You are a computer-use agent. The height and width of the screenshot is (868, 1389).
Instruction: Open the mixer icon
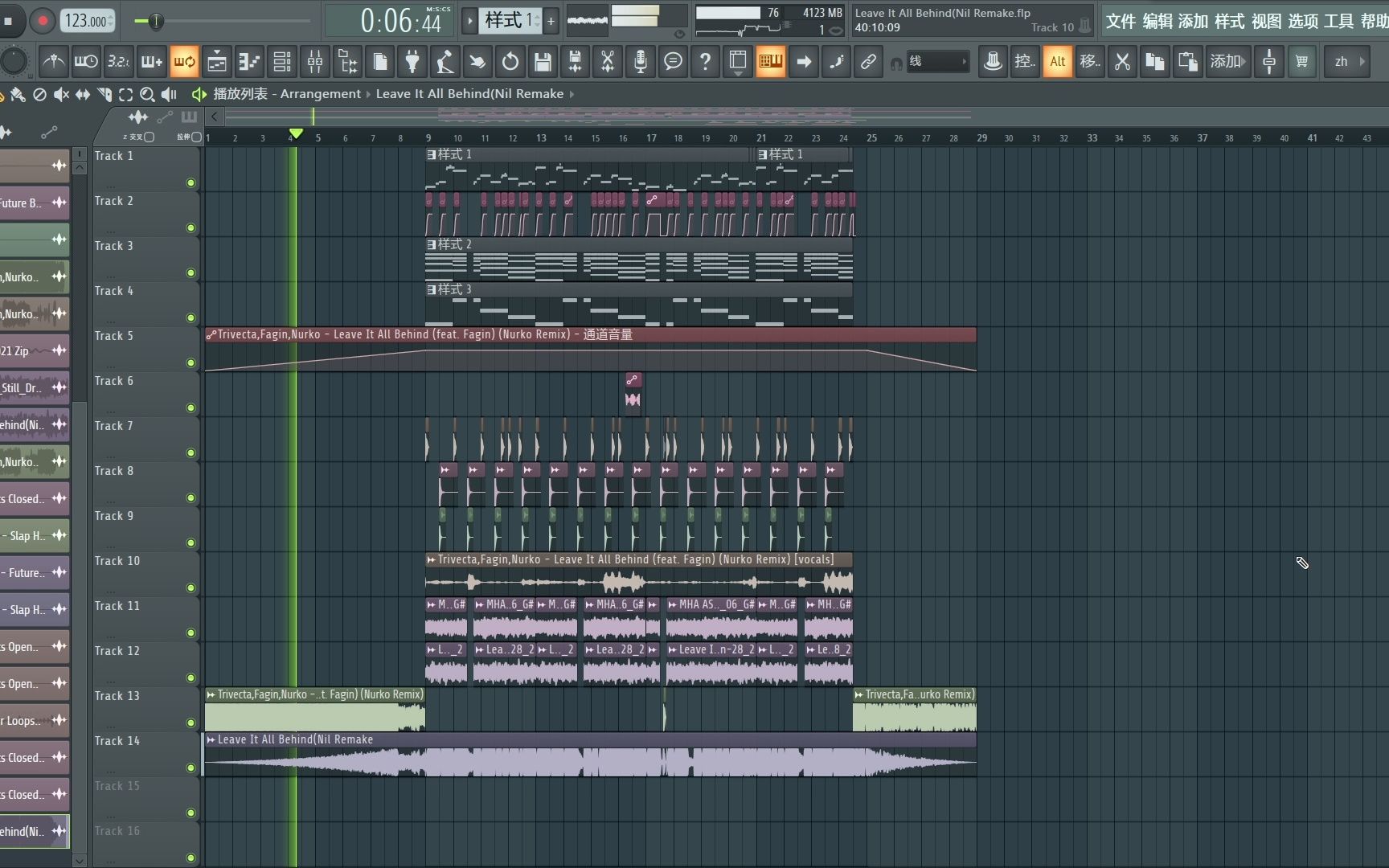pyautogui.click(x=315, y=61)
